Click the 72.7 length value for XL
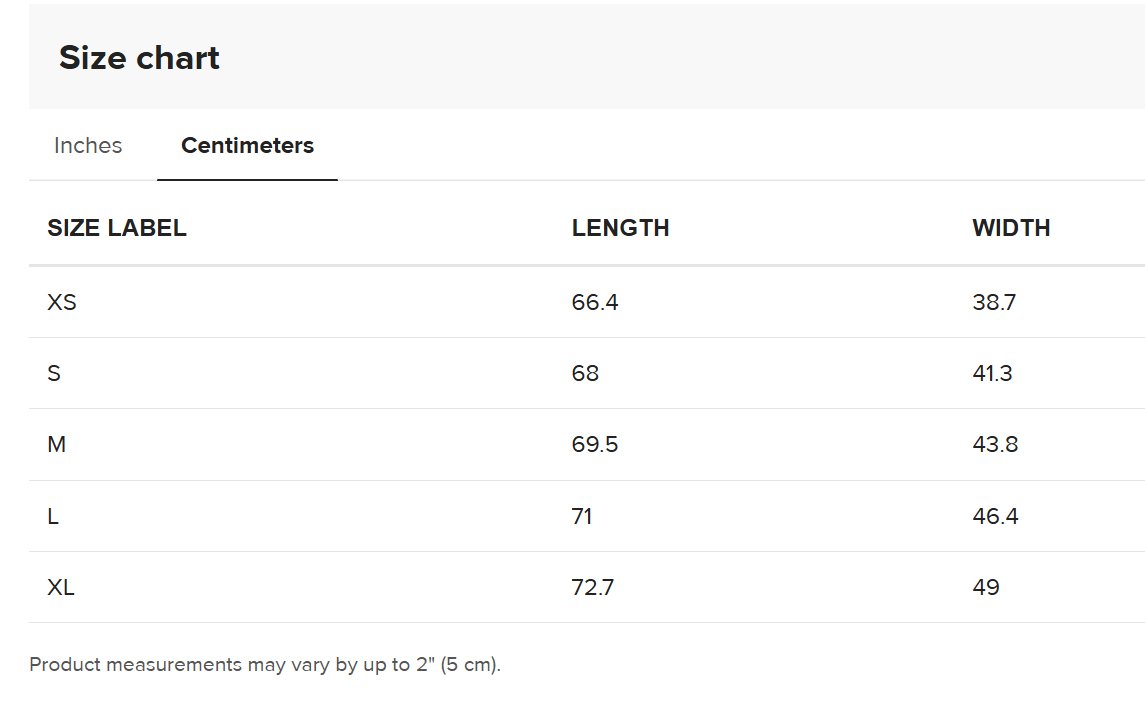Screen dimensions: 1145x724 pyautogui.click(x=593, y=587)
